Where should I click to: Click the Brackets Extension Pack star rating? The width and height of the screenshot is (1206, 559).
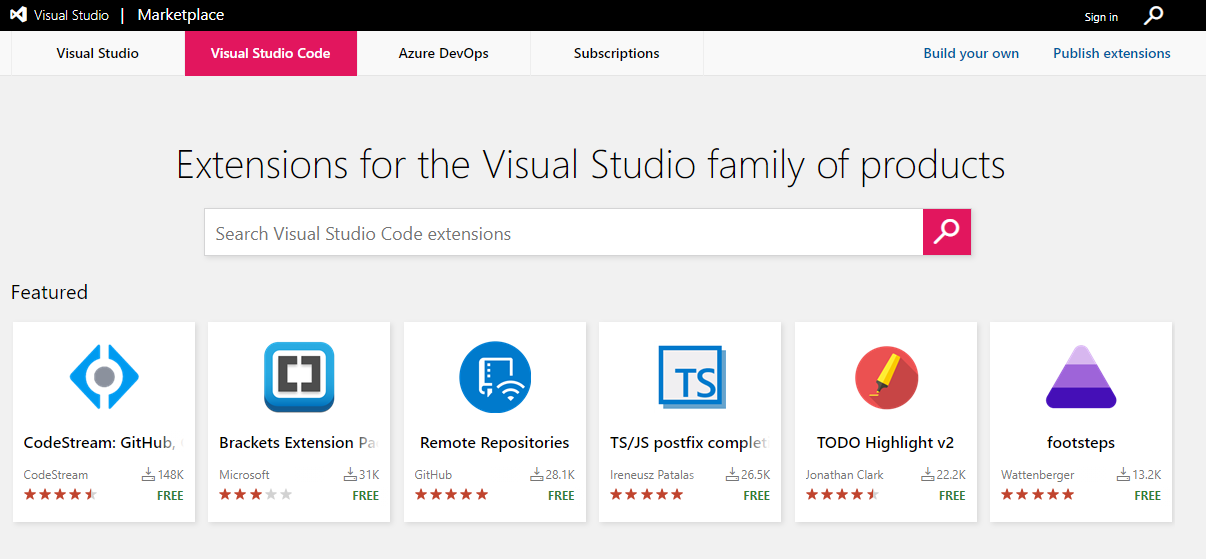[x=256, y=494]
